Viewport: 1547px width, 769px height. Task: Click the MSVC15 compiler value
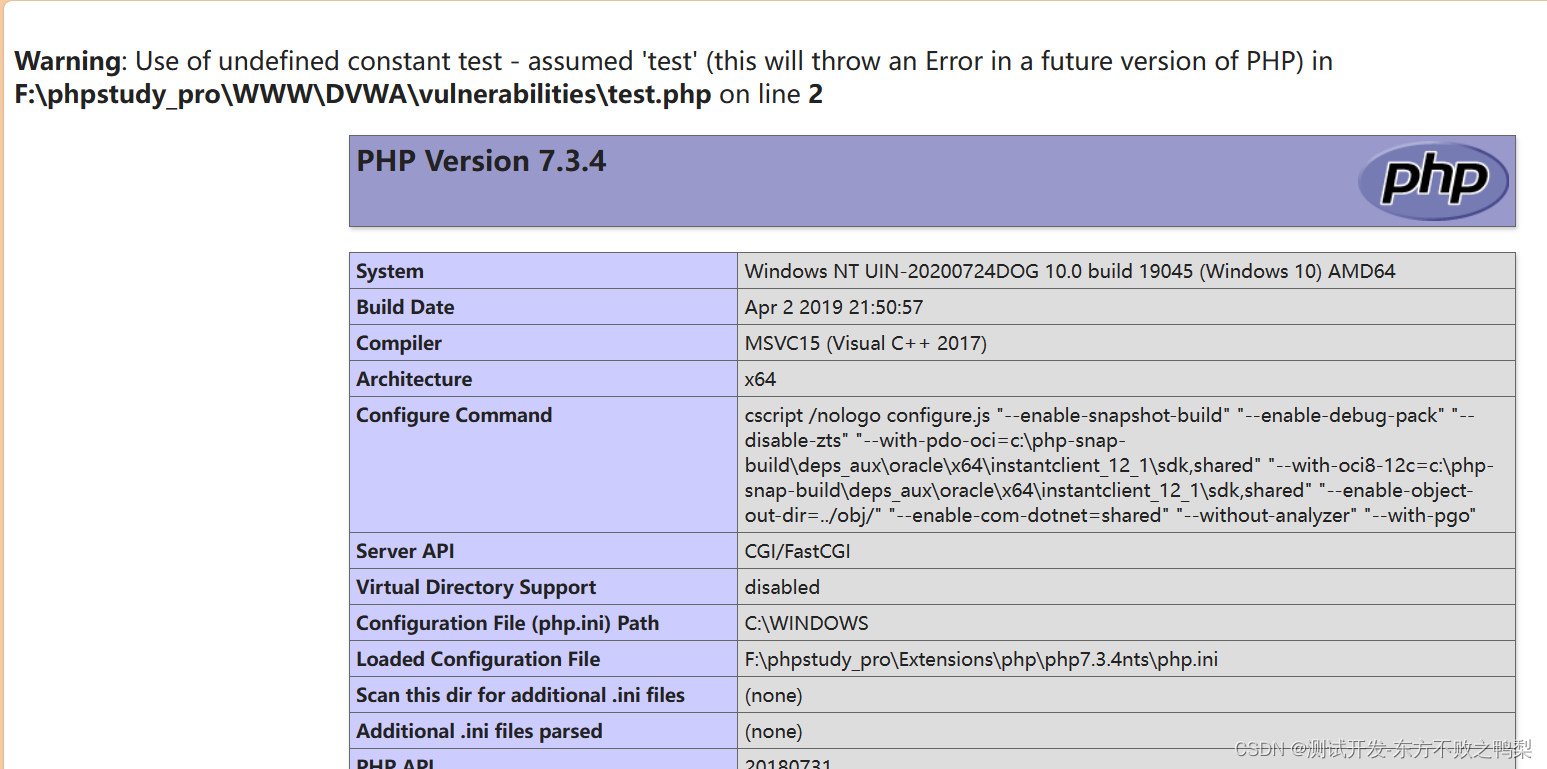pyautogui.click(x=865, y=343)
